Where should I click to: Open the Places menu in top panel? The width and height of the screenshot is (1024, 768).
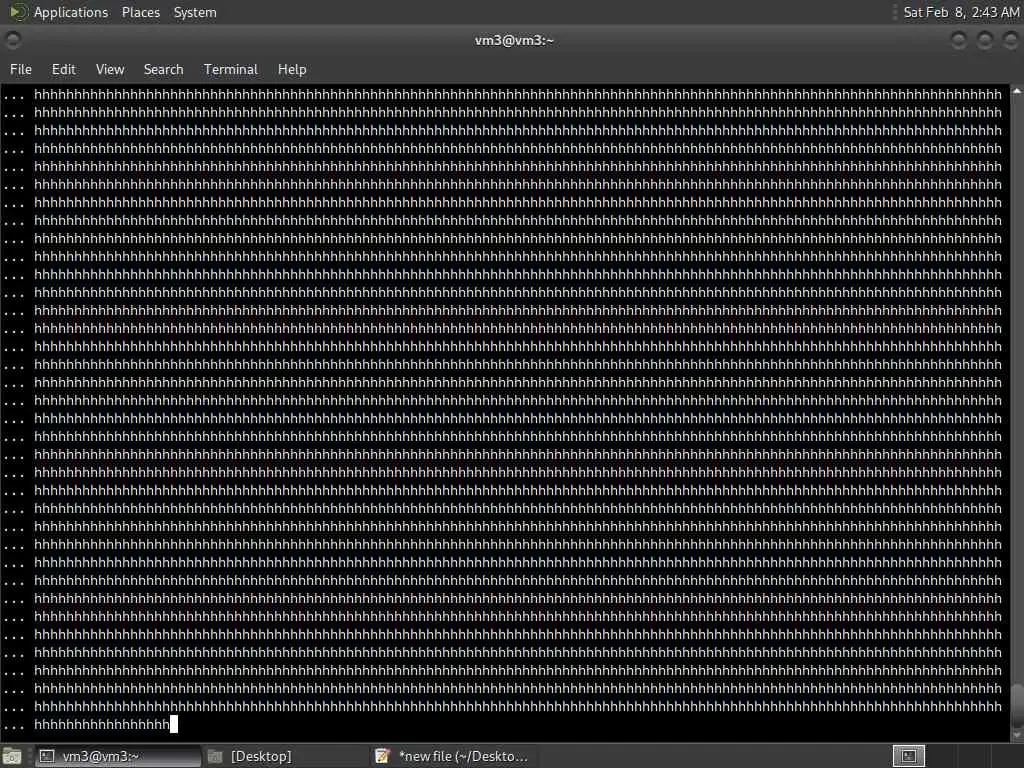(x=140, y=12)
